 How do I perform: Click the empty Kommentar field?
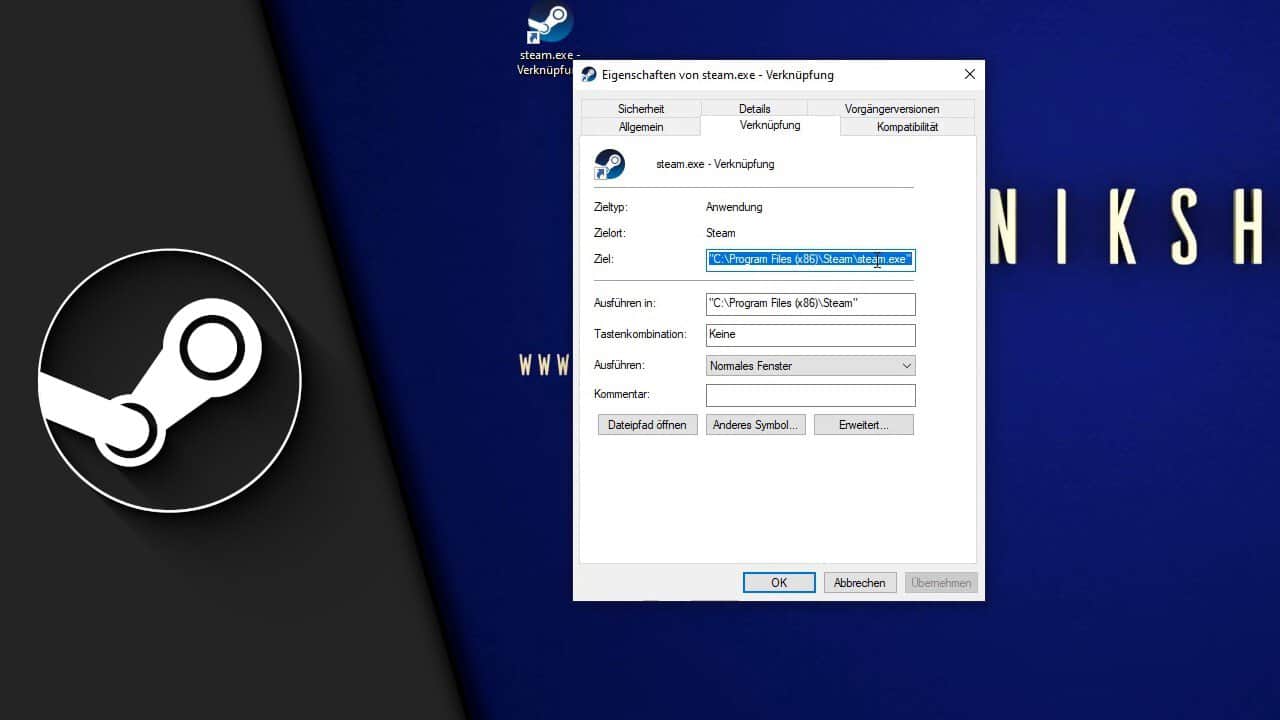(811, 396)
